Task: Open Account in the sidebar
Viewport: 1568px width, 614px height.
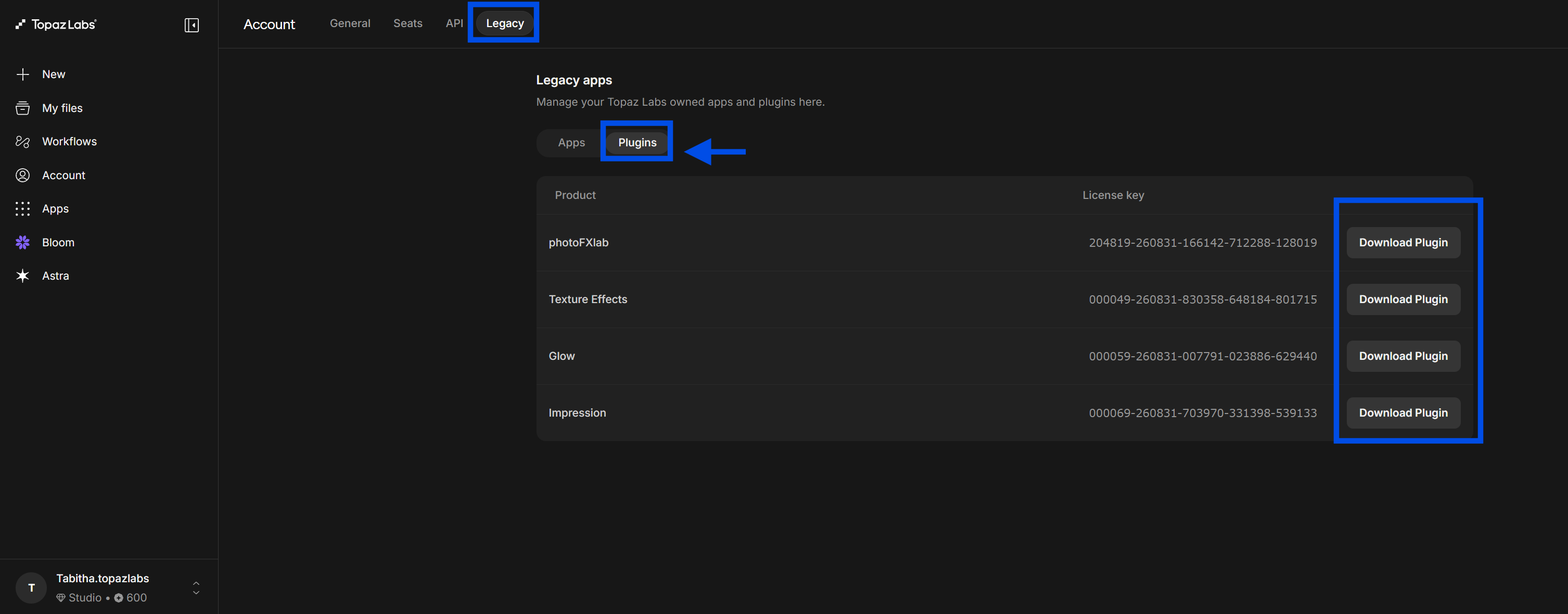Action: coord(63,176)
